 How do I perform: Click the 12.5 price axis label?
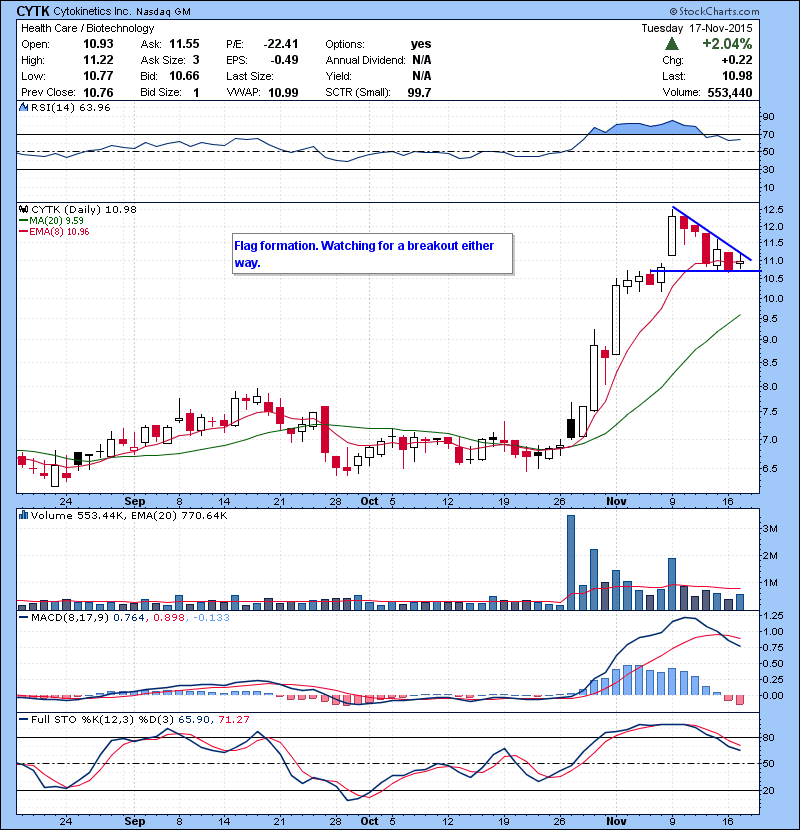[773, 210]
